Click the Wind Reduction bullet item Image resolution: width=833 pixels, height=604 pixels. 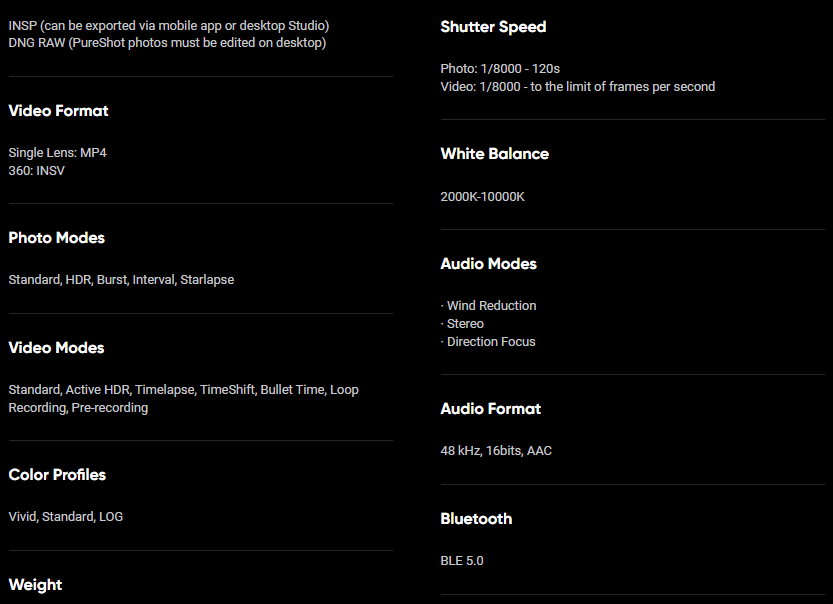[489, 305]
